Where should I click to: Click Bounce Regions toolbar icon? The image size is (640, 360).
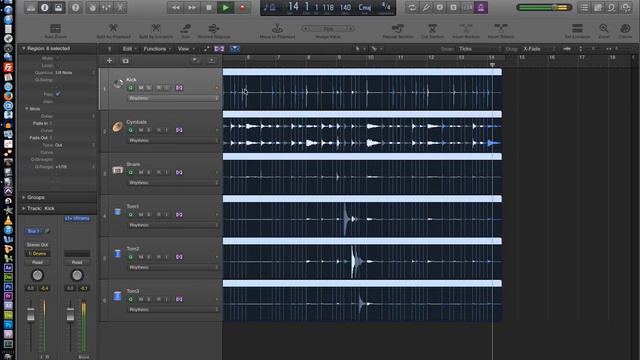click(213, 28)
